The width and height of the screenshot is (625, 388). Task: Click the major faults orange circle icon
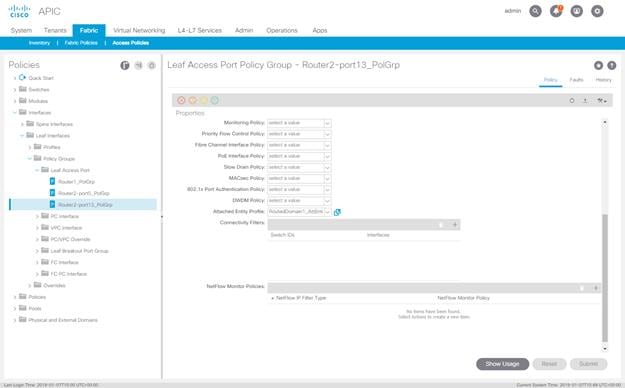click(193, 100)
